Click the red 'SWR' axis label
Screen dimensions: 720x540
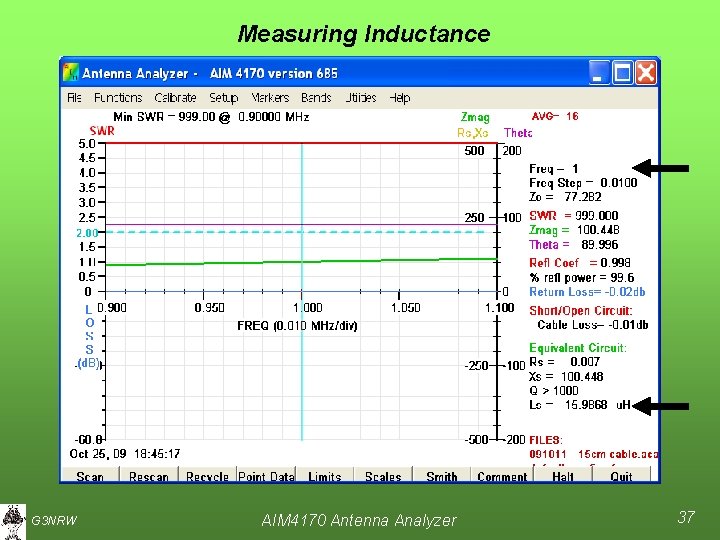[x=102, y=131]
